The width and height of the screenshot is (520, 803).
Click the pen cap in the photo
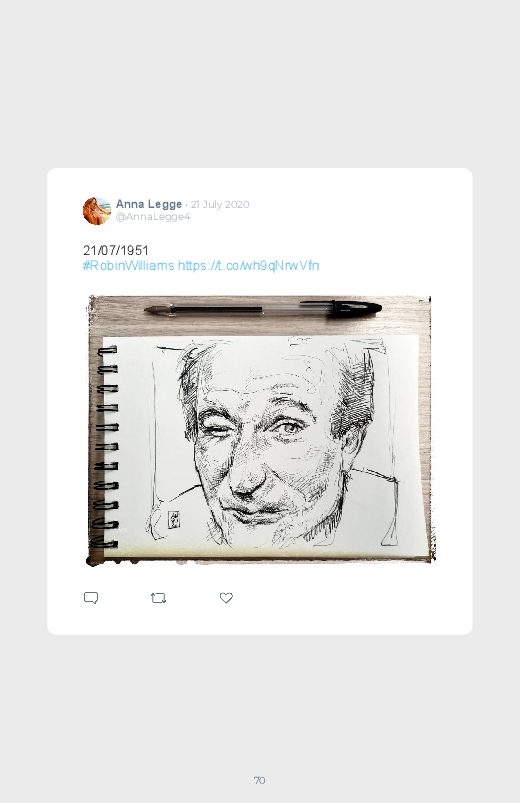(353, 308)
